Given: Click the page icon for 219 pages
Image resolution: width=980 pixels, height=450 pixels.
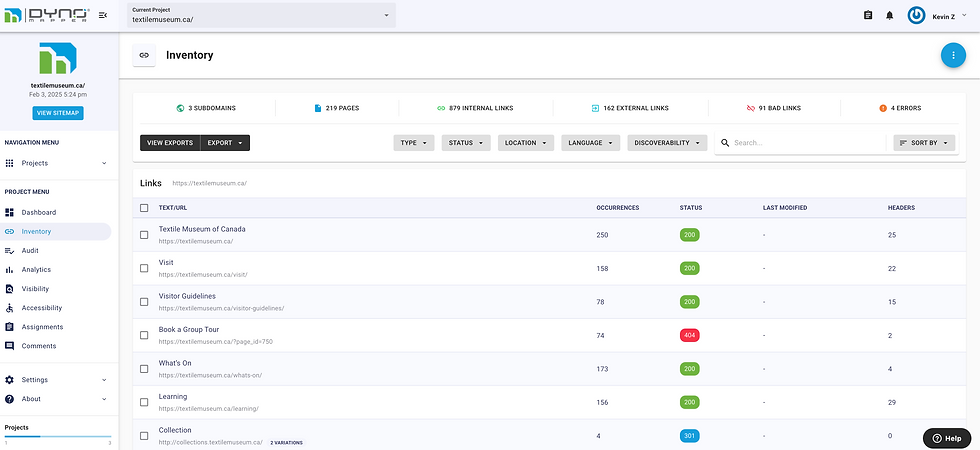Looking at the screenshot, I should (x=318, y=108).
